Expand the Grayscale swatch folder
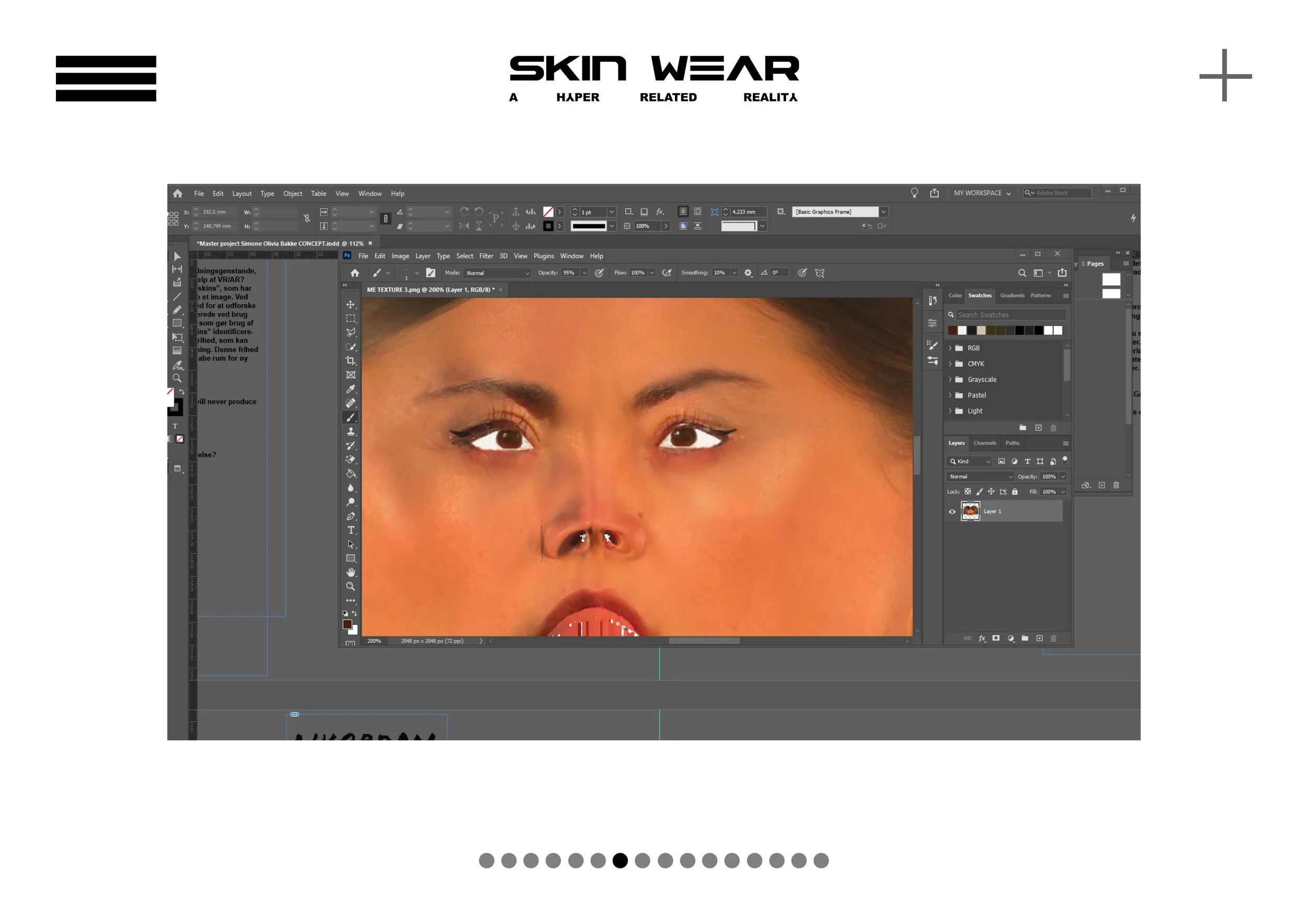Viewport: 1308px width, 924px height. tap(950, 379)
